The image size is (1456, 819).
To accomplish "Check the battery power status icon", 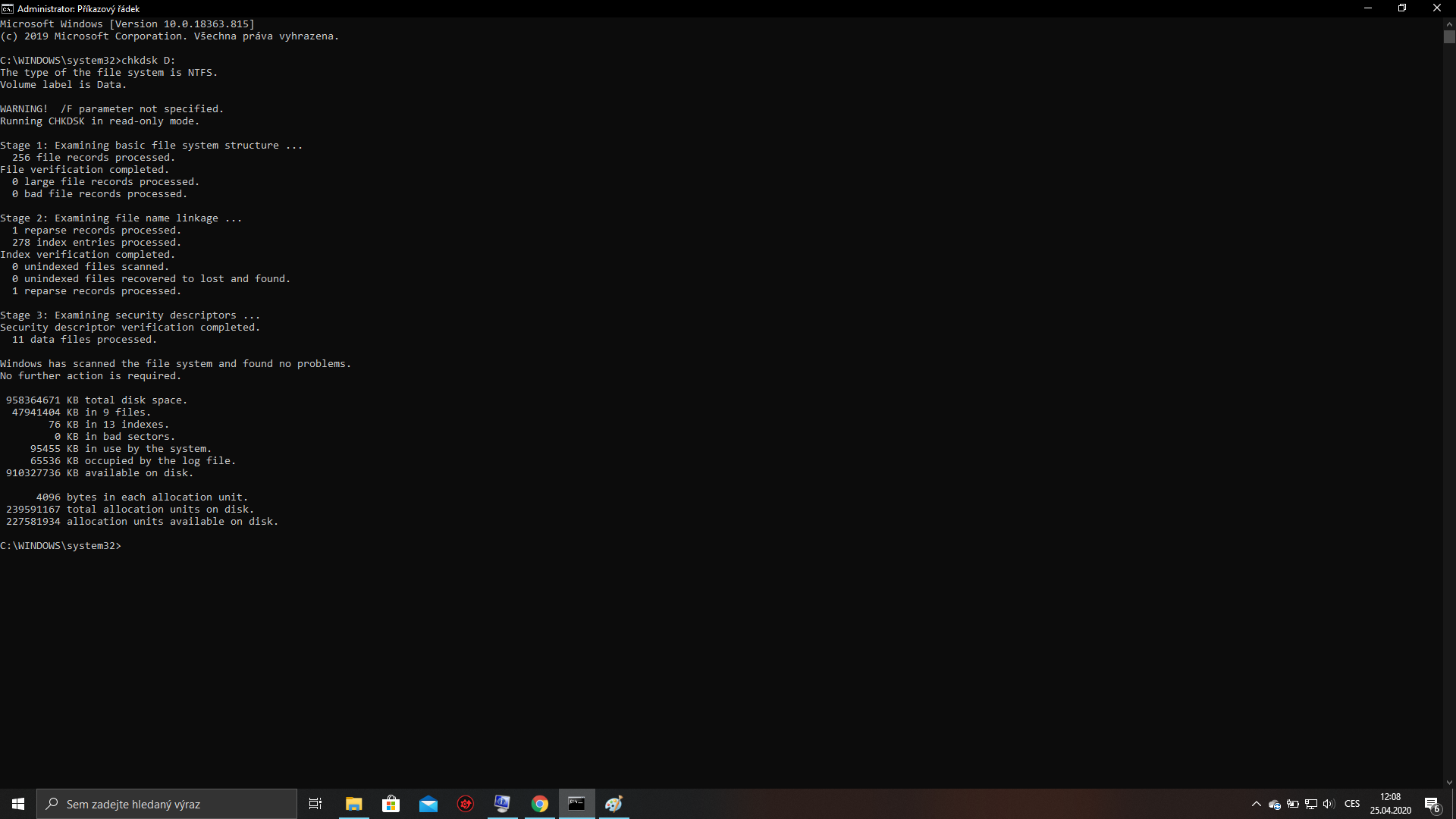I will click(1293, 804).
